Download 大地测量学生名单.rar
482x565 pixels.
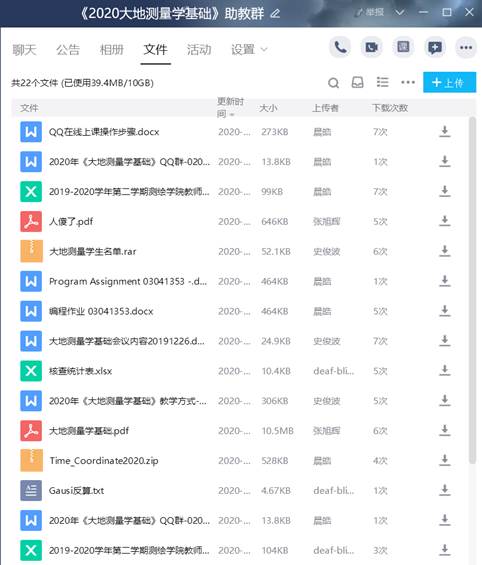[x=445, y=251]
